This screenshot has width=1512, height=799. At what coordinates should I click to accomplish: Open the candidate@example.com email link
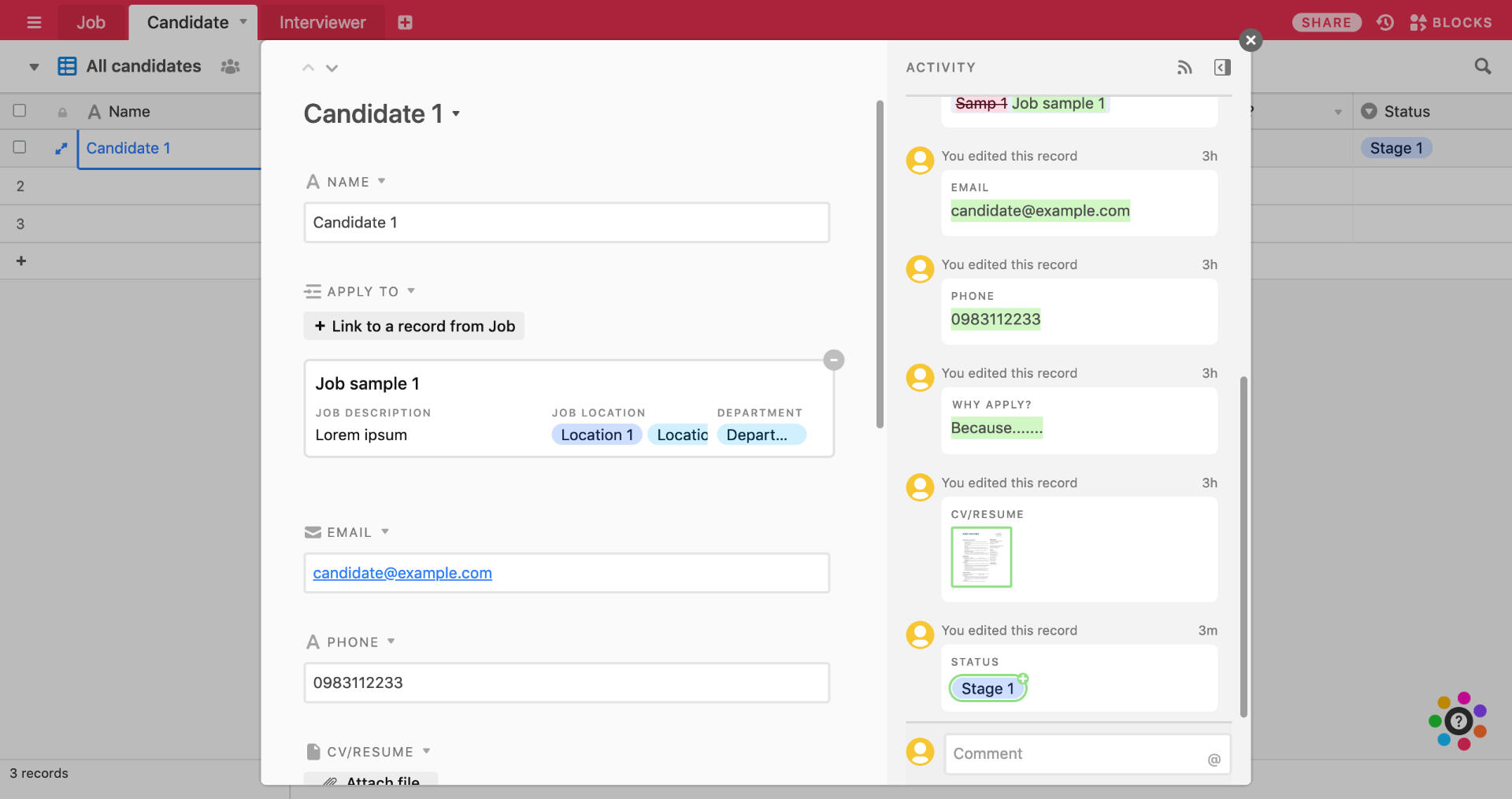[x=401, y=572]
